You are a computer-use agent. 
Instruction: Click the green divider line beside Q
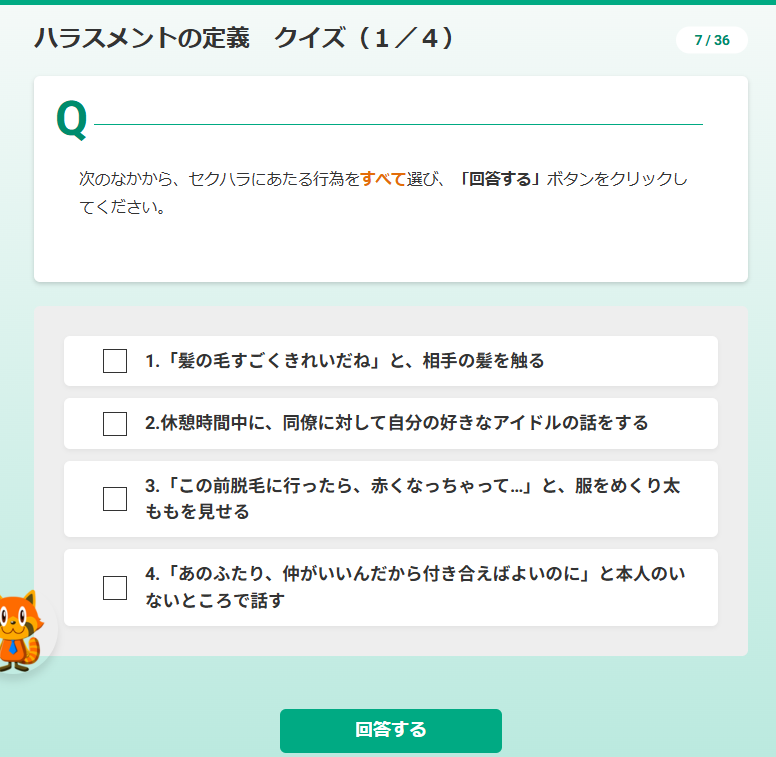(398, 124)
